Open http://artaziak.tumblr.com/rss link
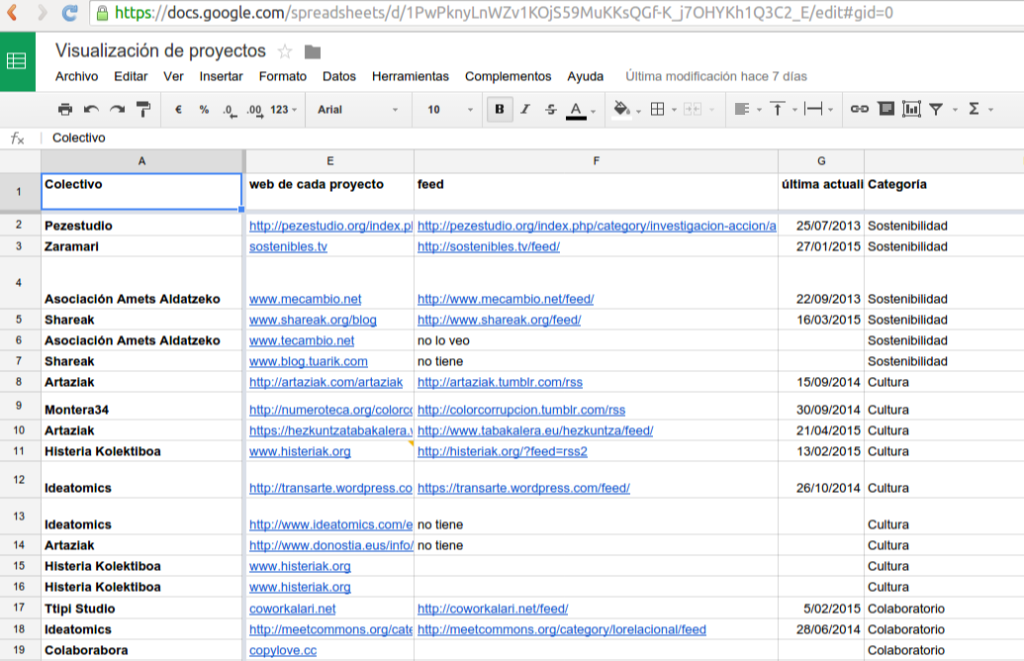The height and width of the screenshot is (661, 1024). (500, 382)
